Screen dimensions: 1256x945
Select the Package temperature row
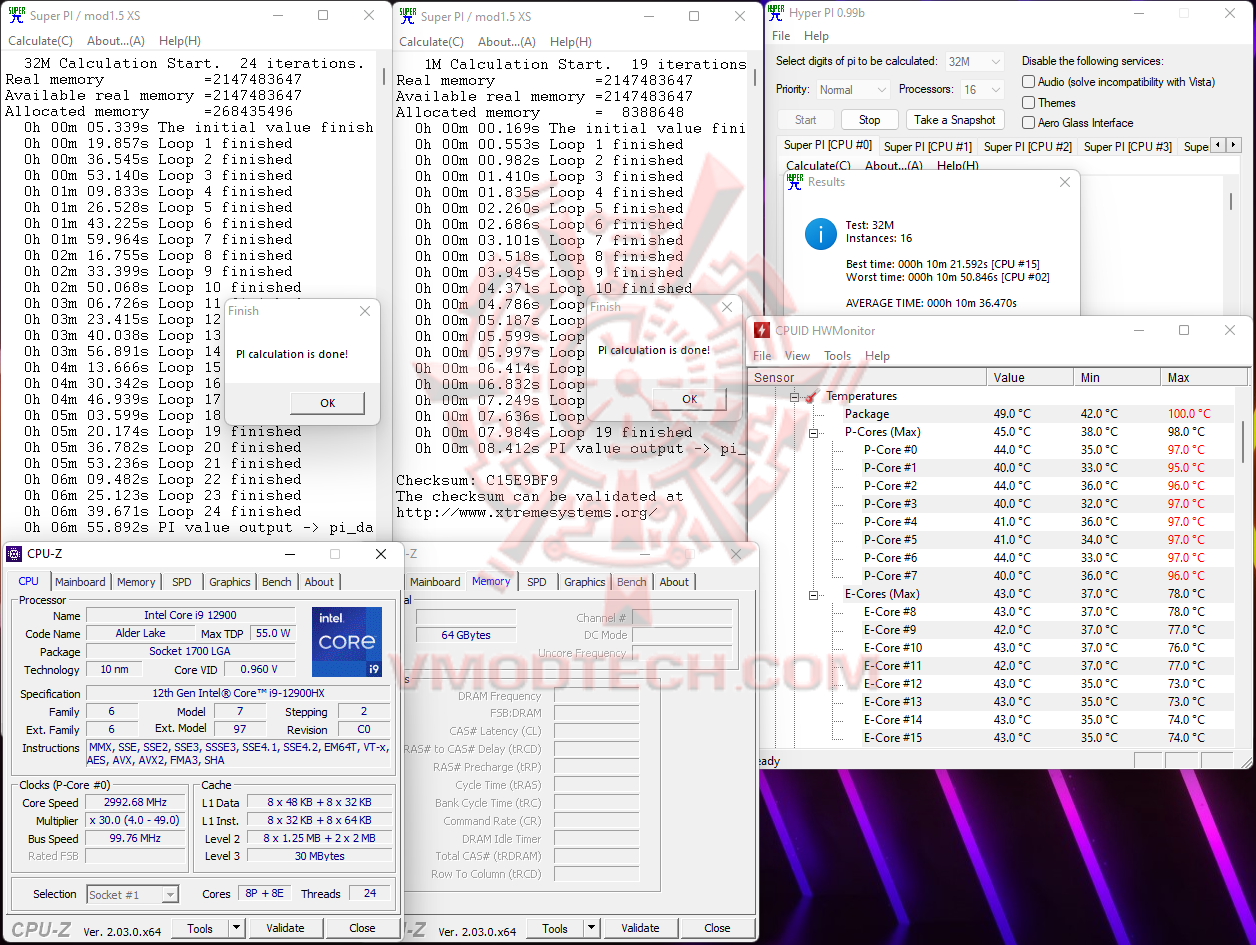993,414
